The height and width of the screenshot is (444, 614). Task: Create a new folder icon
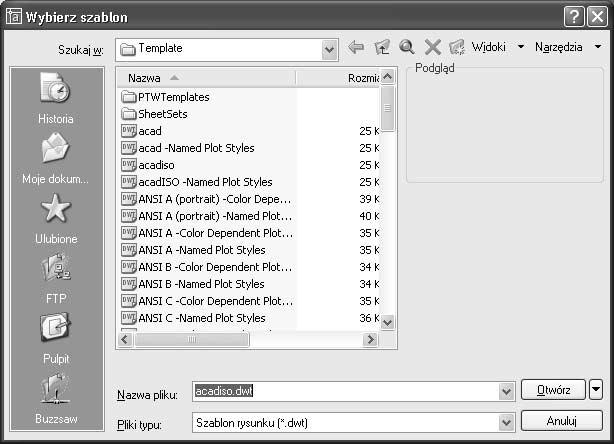pyautogui.click(x=457, y=47)
